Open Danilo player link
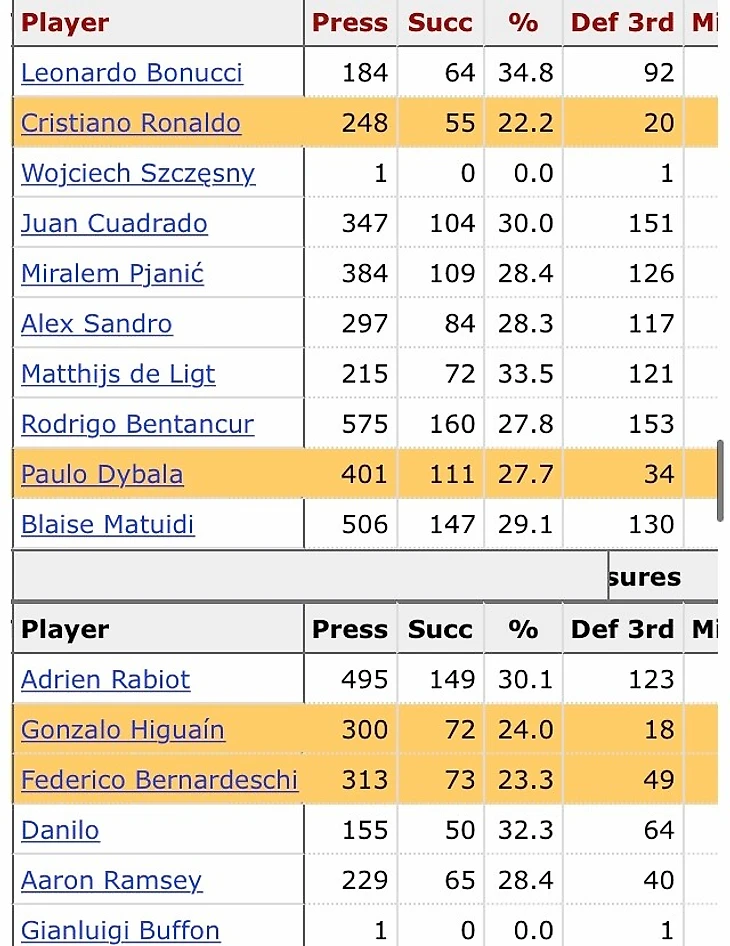The height and width of the screenshot is (946, 730). 60,830
